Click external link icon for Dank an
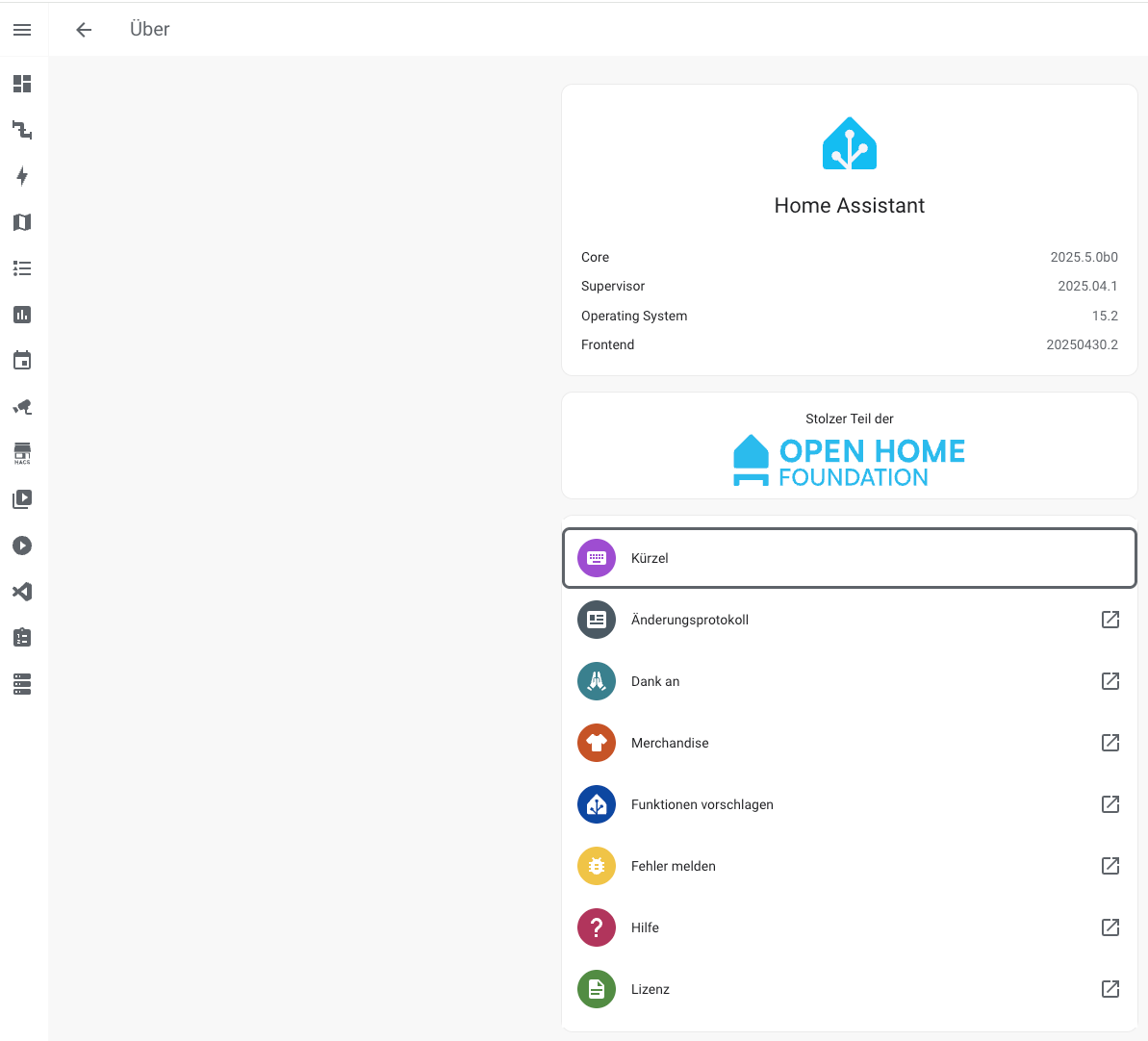Image resolution: width=1148 pixels, height=1041 pixels. pyautogui.click(x=1110, y=681)
